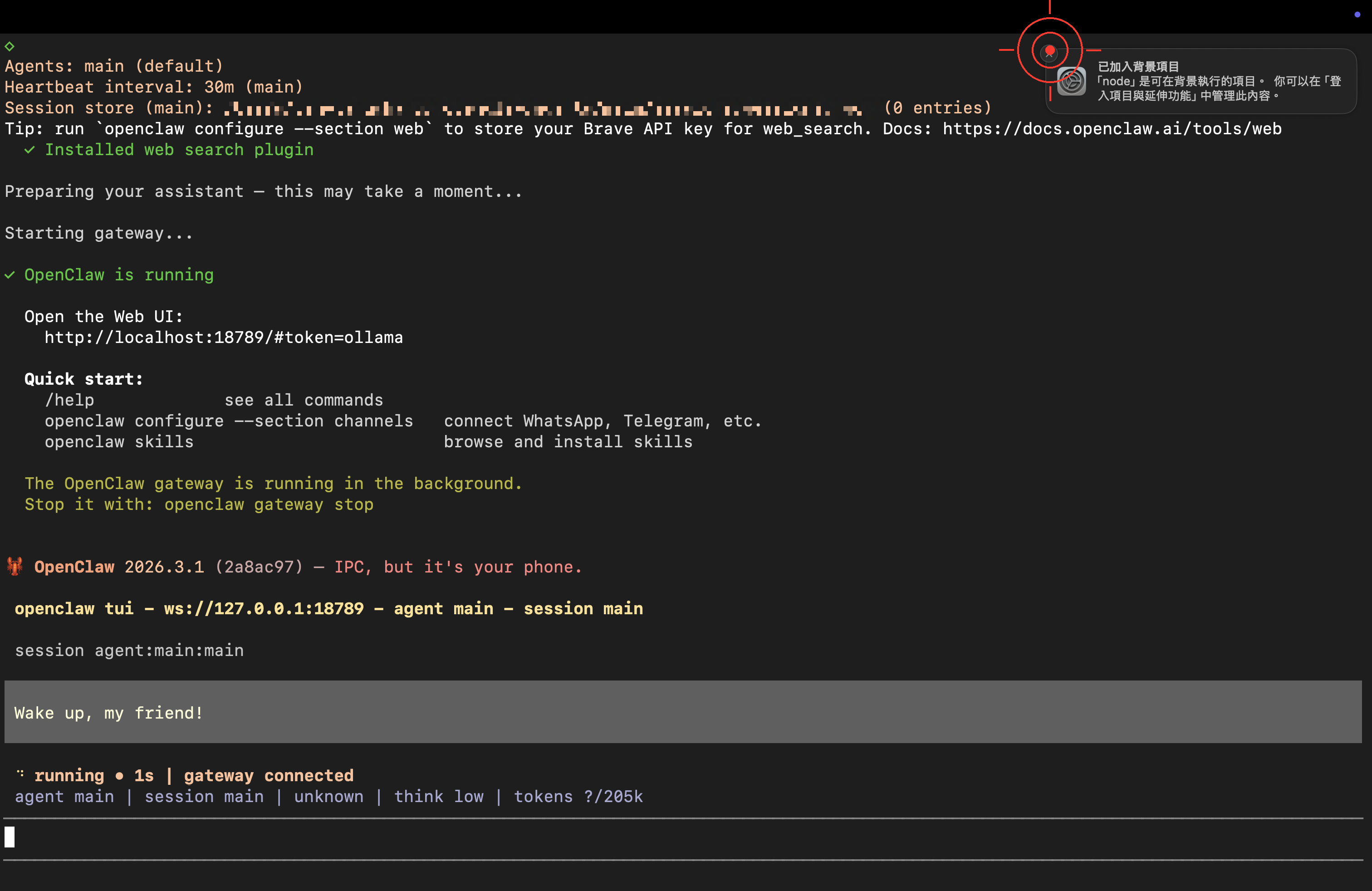Click the 'openclaw gateway stop' command text

(269, 505)
